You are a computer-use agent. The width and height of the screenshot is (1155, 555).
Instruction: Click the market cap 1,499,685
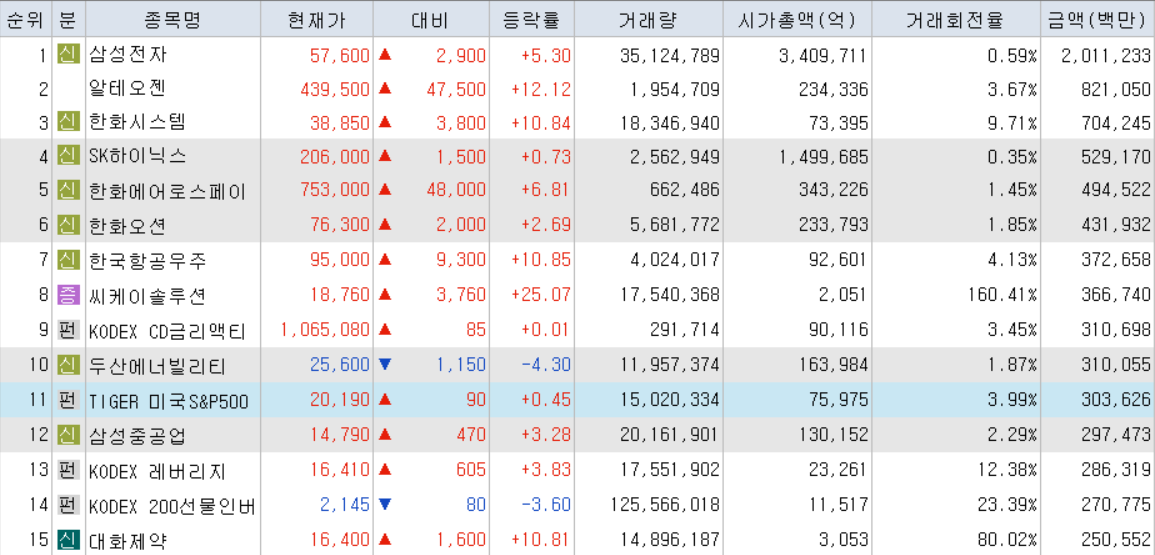pyautogui.click(x=824, y=157)
